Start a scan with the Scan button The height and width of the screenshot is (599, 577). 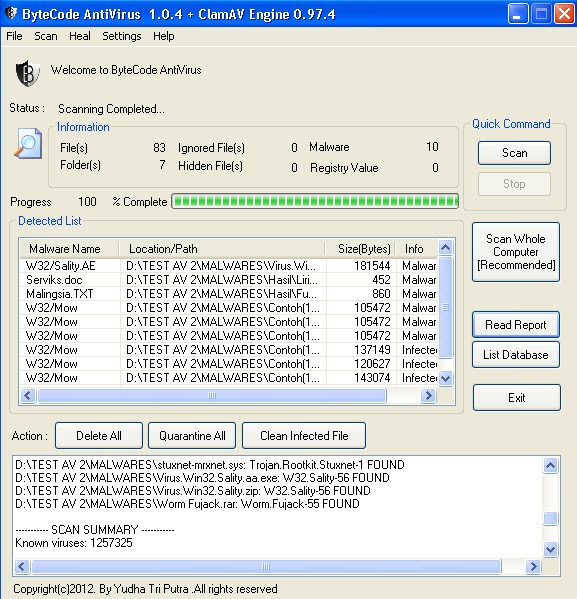pyautogui.click(x=514, y=153)
